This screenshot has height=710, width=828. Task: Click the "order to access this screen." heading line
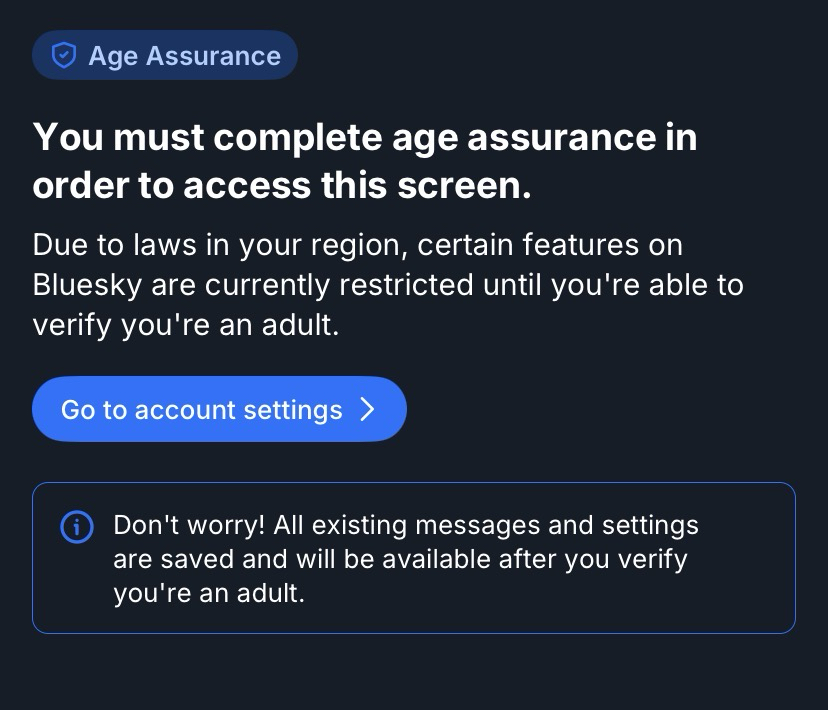(282, 186)
